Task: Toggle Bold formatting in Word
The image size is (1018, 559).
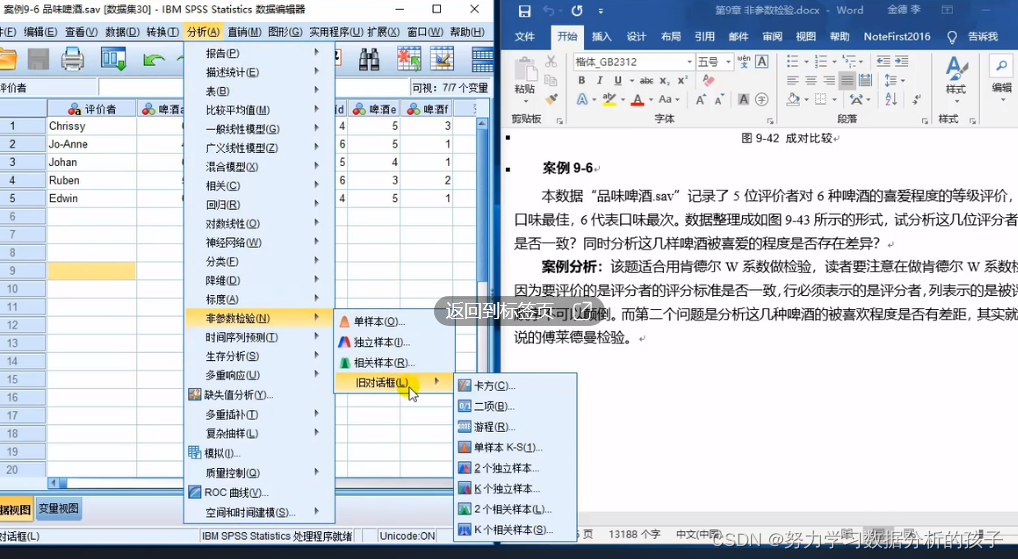Action: (582, 81)
